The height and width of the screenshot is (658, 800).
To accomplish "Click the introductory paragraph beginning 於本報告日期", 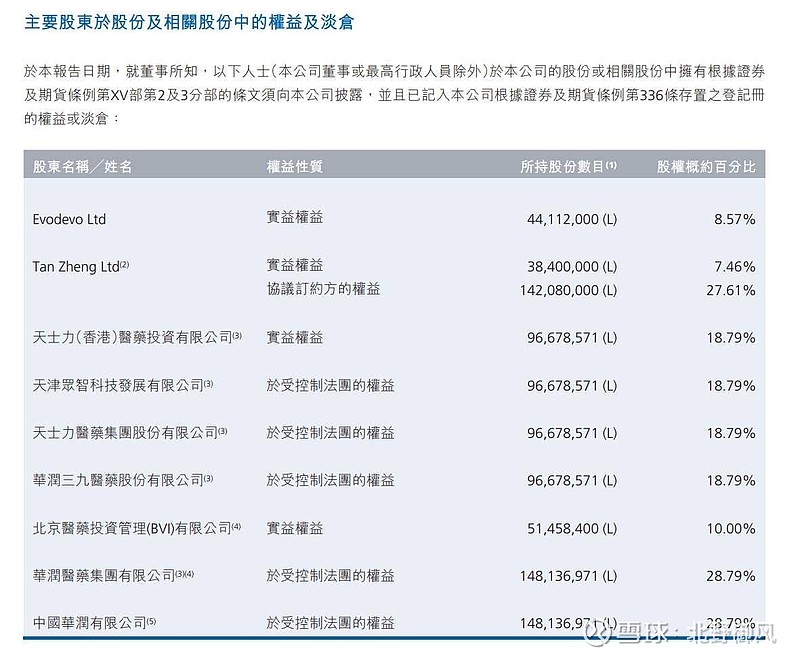I will point(394,95).
